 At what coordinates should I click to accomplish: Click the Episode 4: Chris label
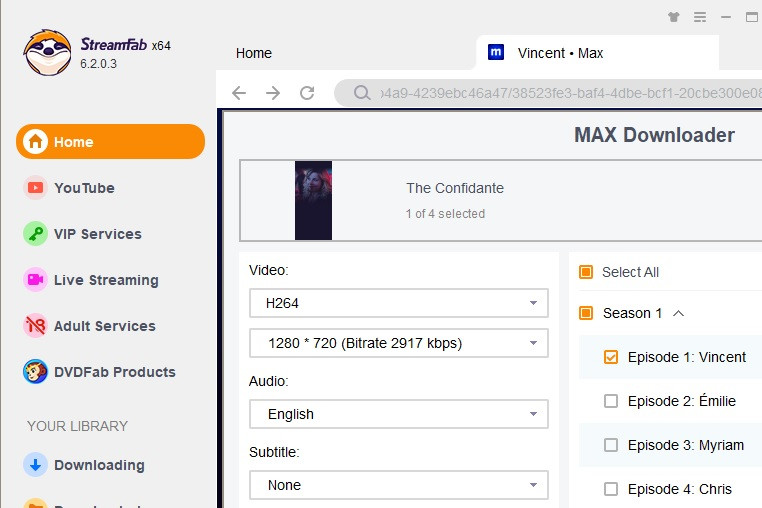680,489
